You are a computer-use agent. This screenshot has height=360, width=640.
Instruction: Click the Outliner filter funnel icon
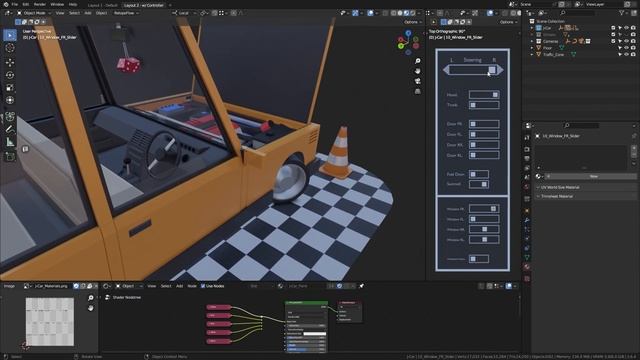tap(622, 13)
